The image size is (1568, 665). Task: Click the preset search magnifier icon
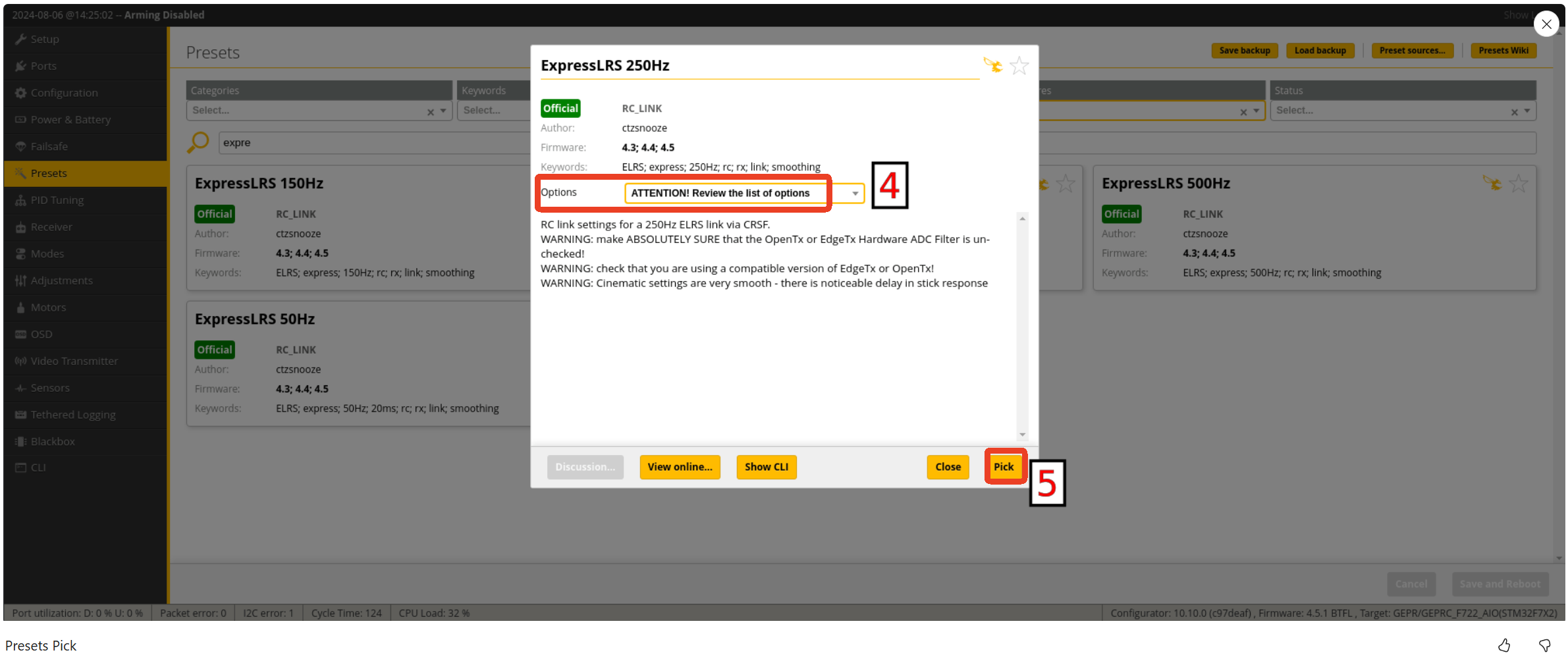click(x=198, y=142)
